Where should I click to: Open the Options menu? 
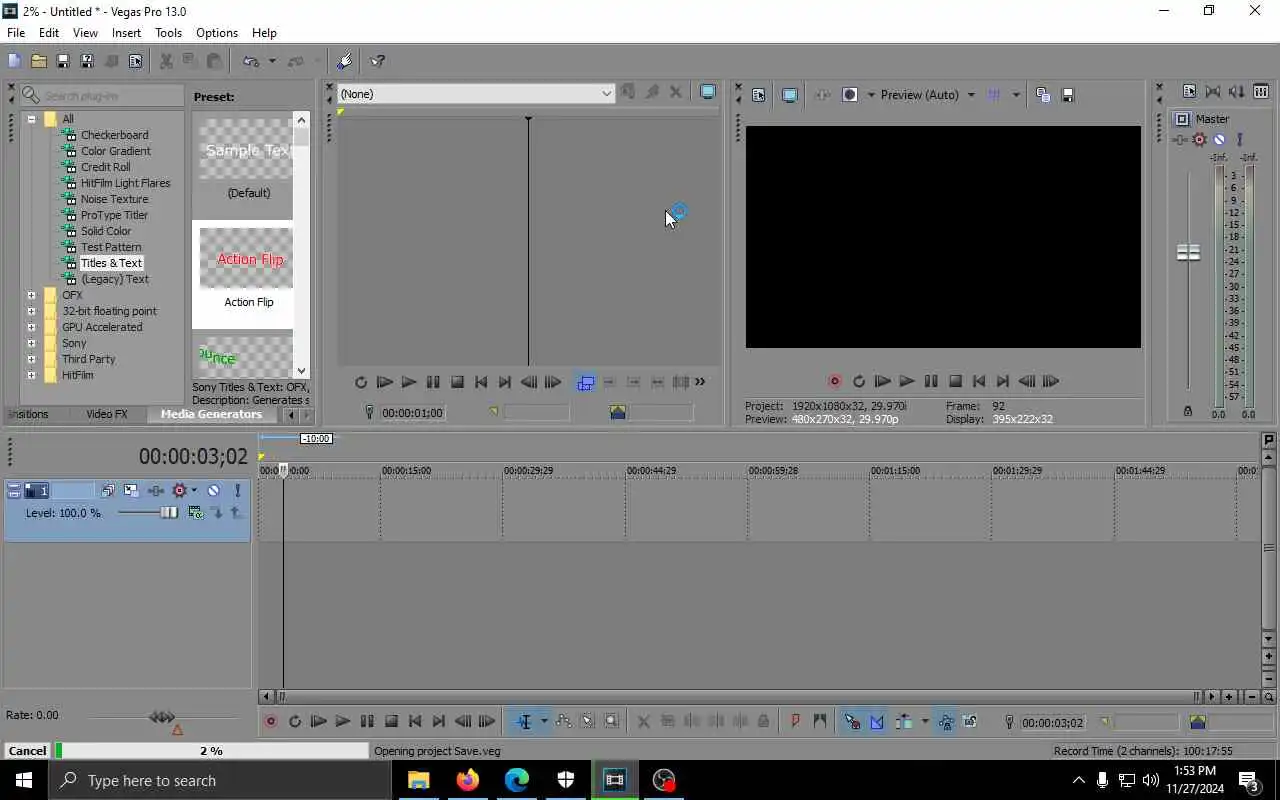pyautogui.click(x=217, y=33)
